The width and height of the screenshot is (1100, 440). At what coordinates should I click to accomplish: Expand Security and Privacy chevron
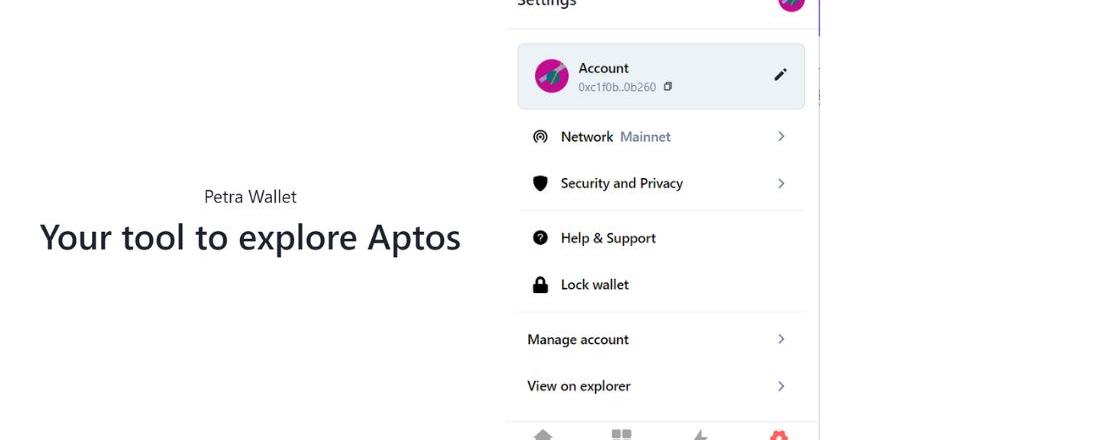click(781, 184)
